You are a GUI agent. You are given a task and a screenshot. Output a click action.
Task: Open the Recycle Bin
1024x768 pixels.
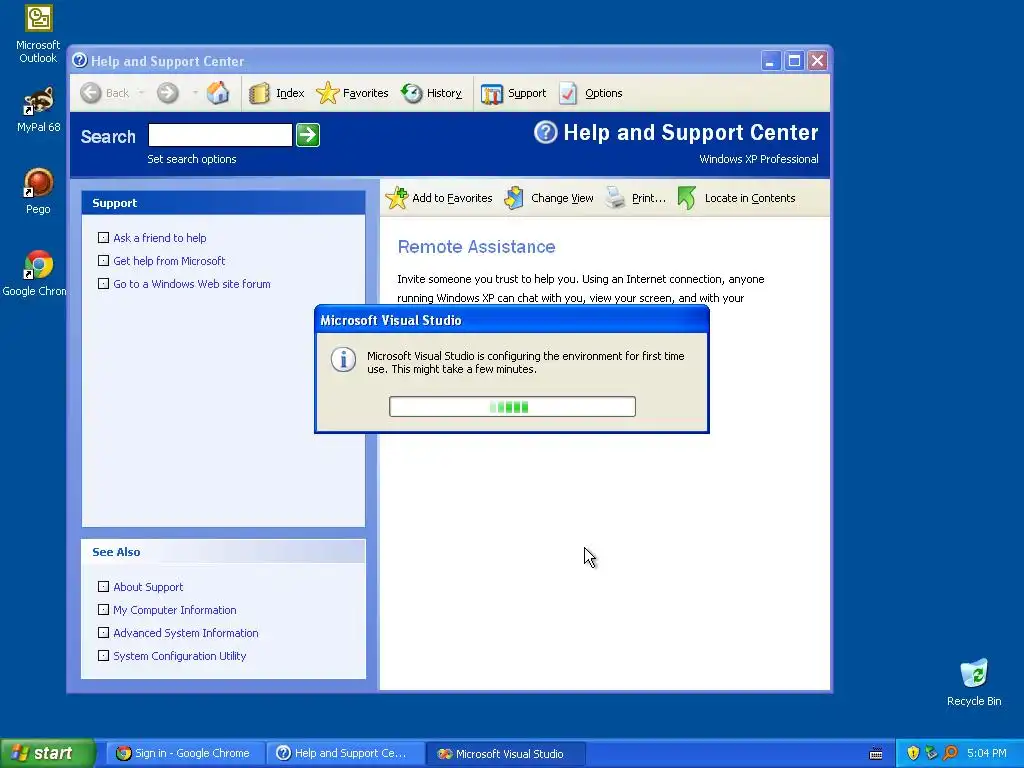(x=974, y=682)
